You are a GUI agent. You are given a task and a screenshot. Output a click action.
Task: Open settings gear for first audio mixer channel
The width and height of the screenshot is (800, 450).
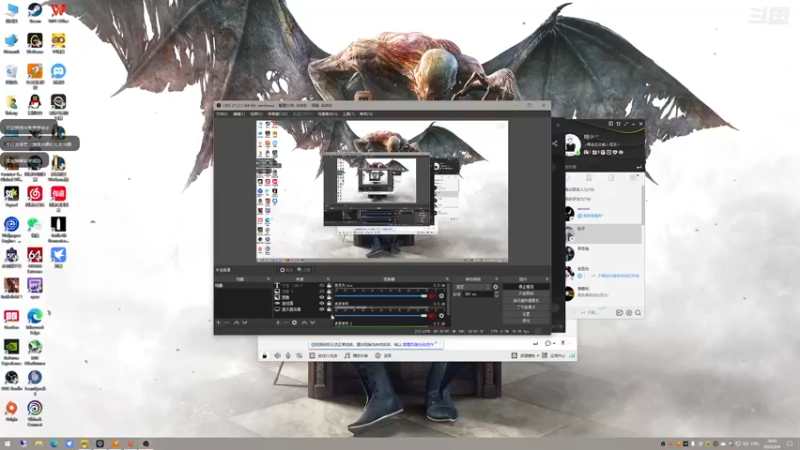click(441, 296)
